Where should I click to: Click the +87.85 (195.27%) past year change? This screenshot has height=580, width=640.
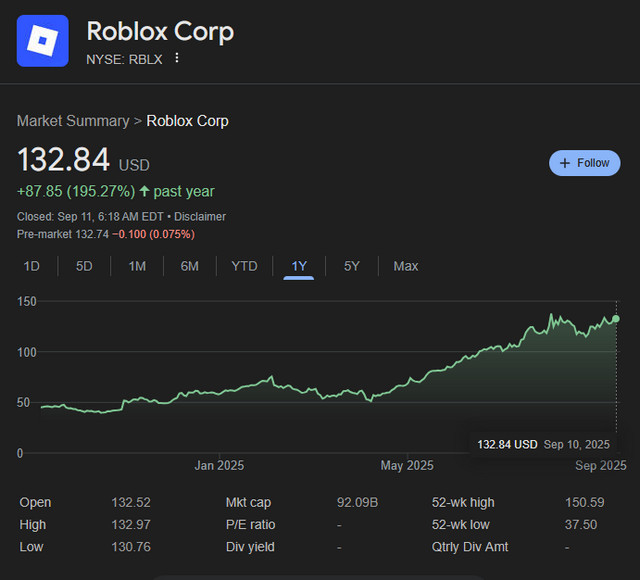point(116,191)
